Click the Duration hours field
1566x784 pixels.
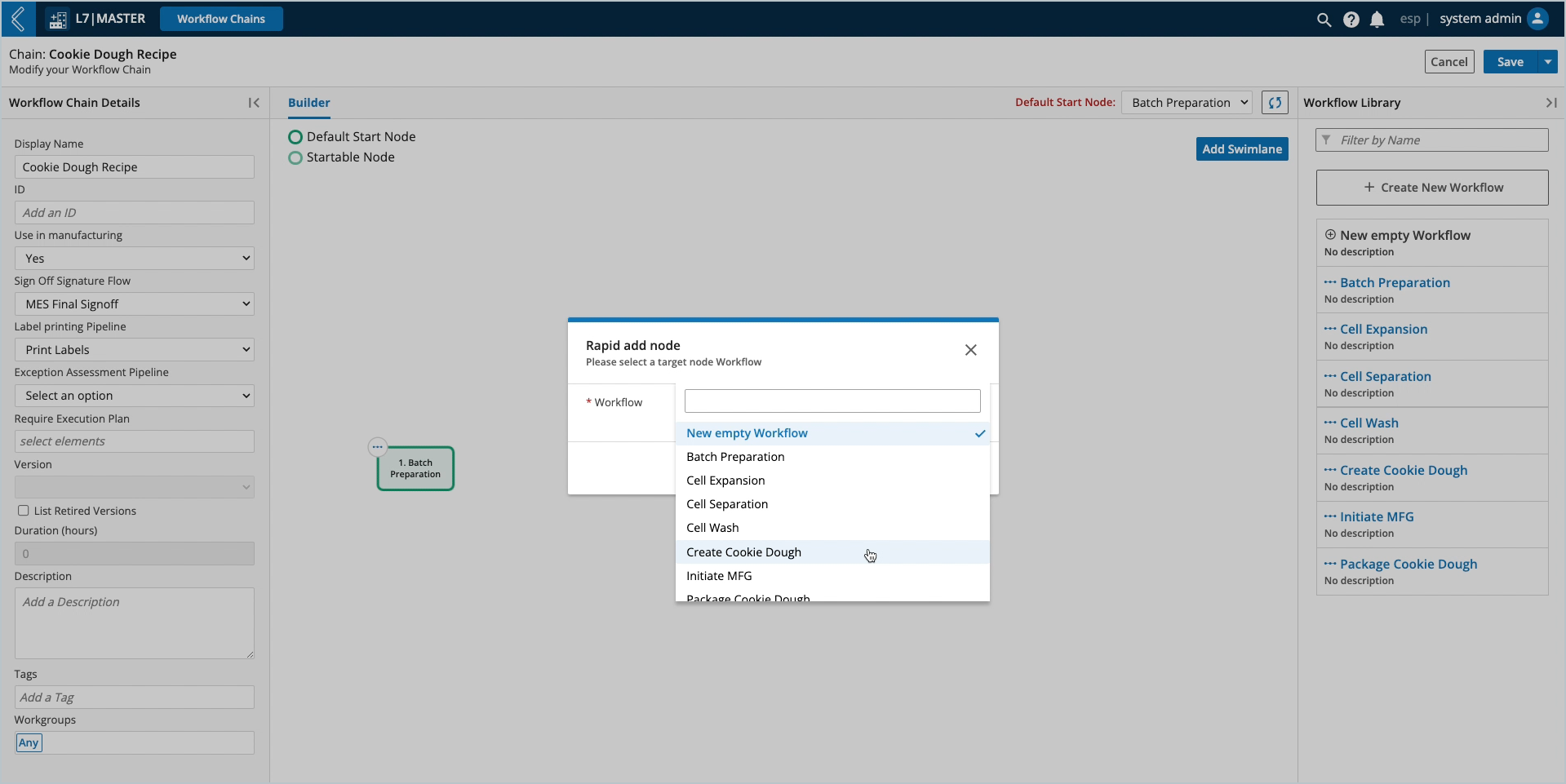click(134, 554)
